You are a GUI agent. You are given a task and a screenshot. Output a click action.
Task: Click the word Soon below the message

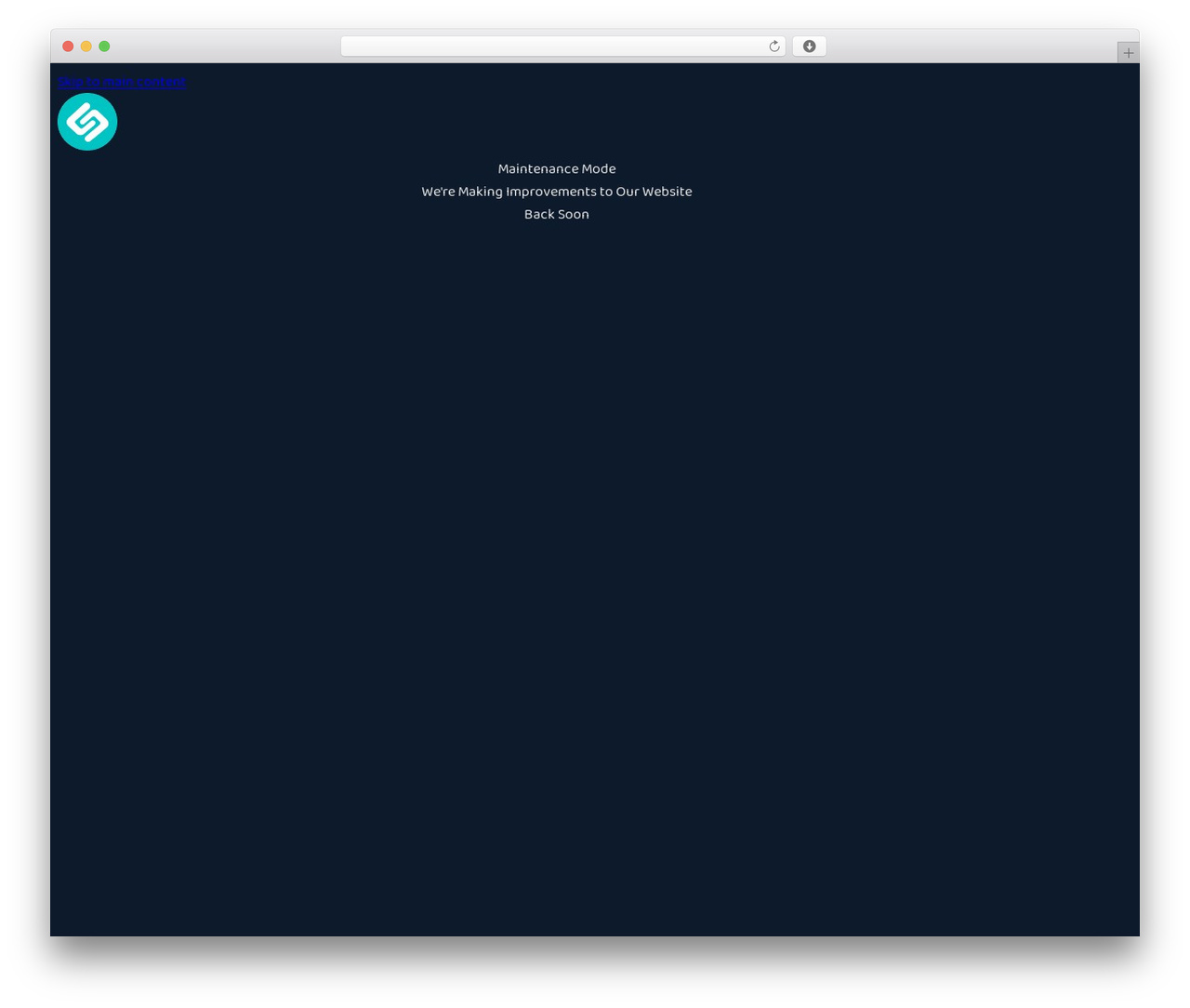click(x=574, y=214)
